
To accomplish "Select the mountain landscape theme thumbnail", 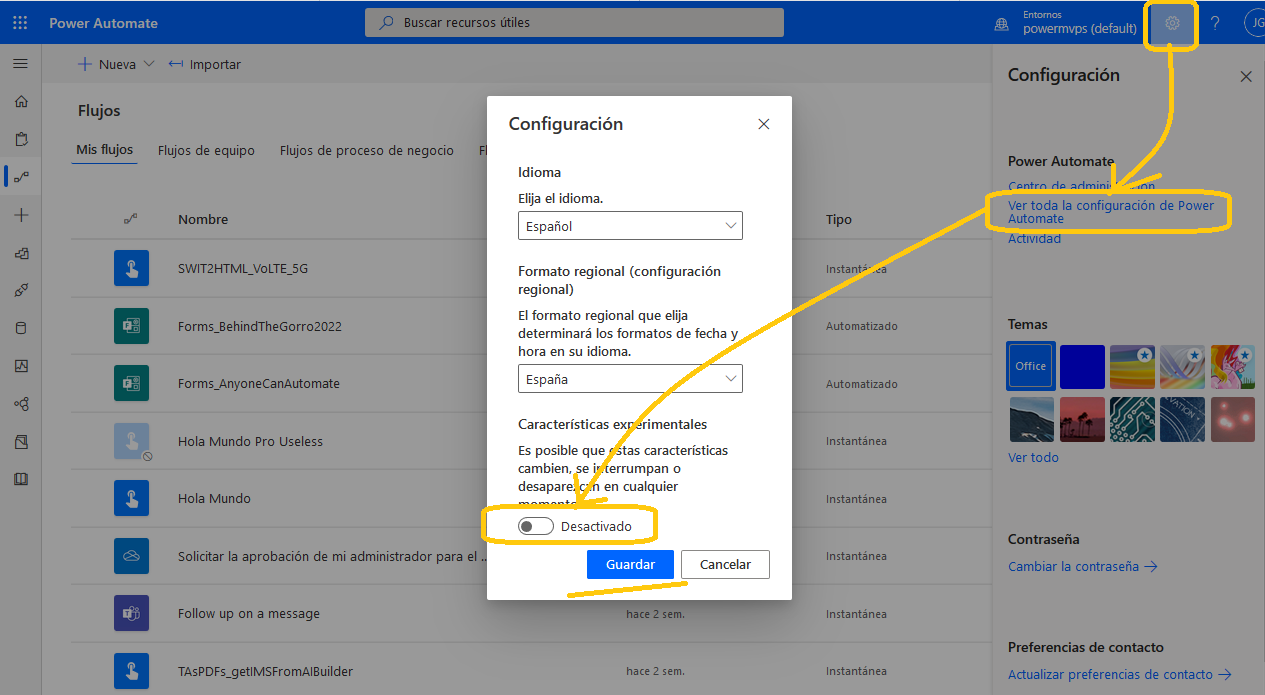I will [1031, 420].
